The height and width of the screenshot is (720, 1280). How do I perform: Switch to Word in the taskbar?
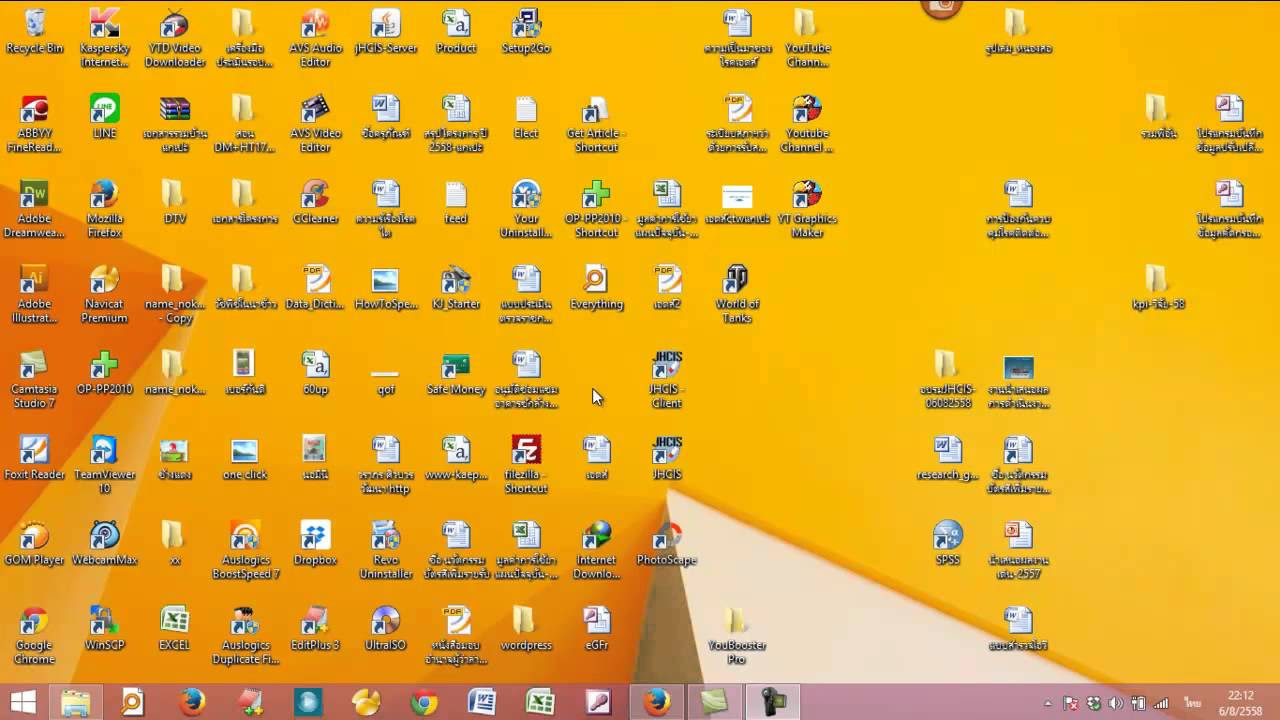[x=482, y=702]
